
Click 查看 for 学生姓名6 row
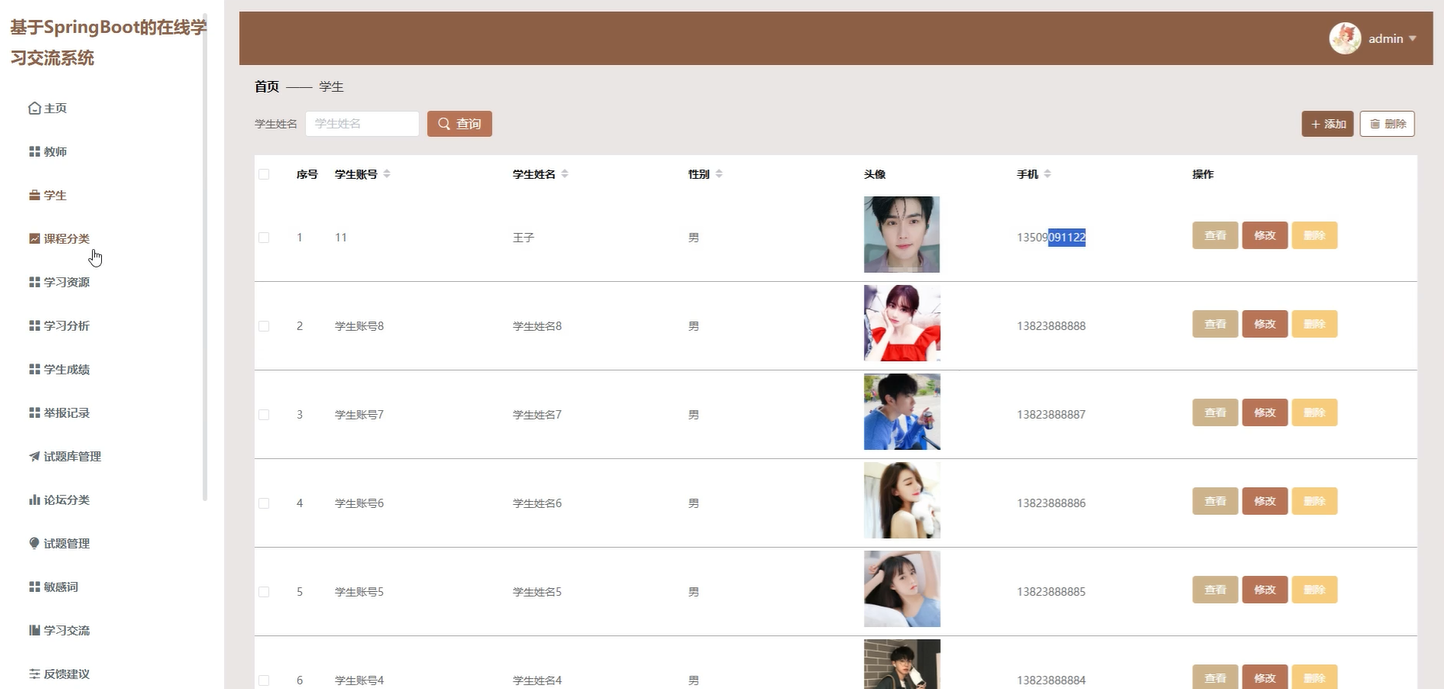1215,501
